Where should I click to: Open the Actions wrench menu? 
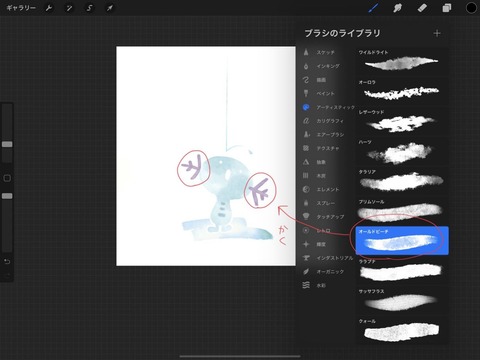click(x=49, y=8)
